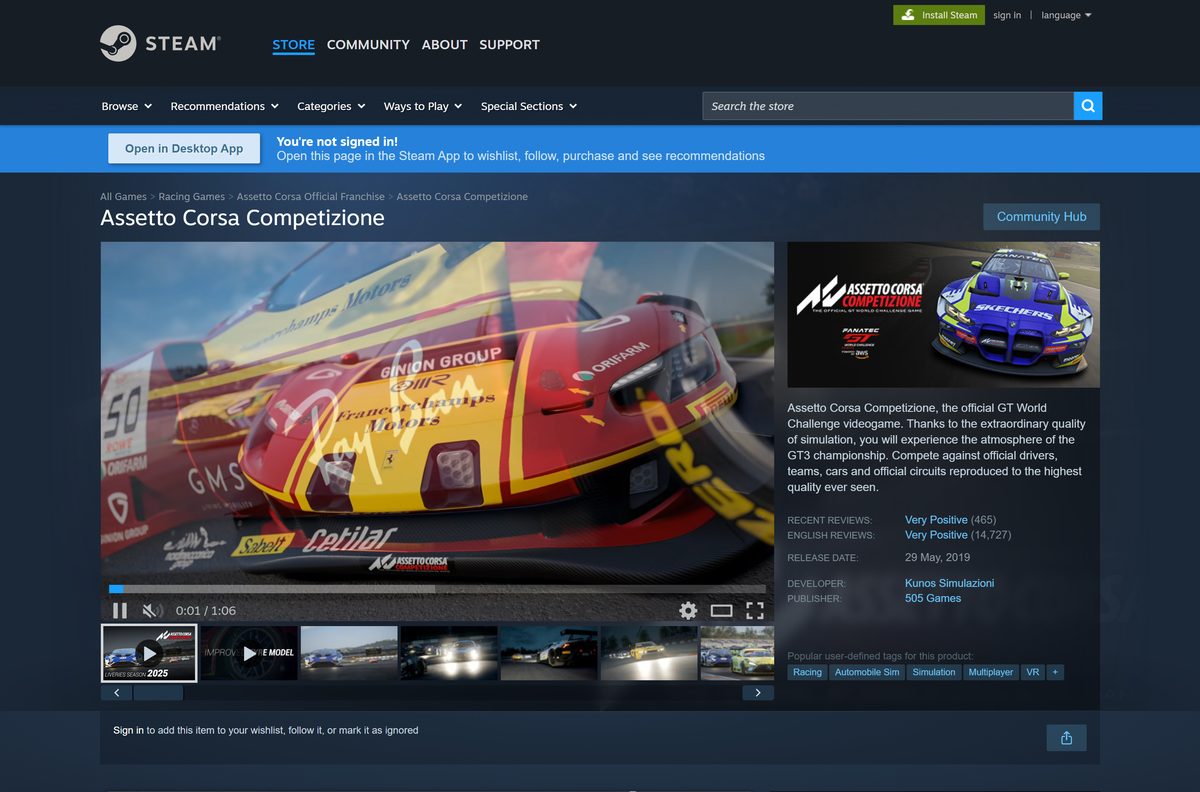Open the language dropdown
The height and width of the screenshot is (792, 1200).
pyautogui.click(x=1066, y=15)
